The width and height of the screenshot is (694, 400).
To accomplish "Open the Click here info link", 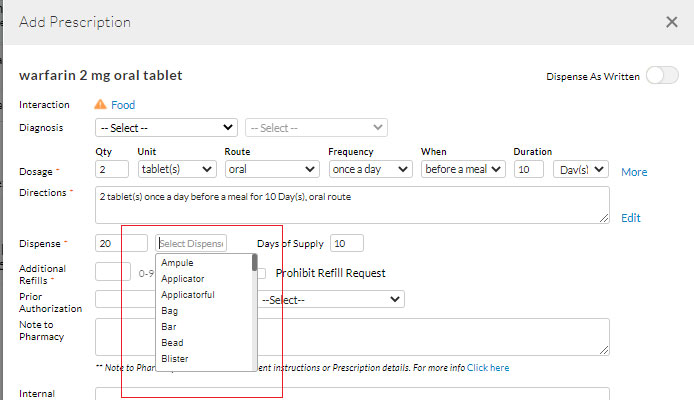I will point(488,368).
